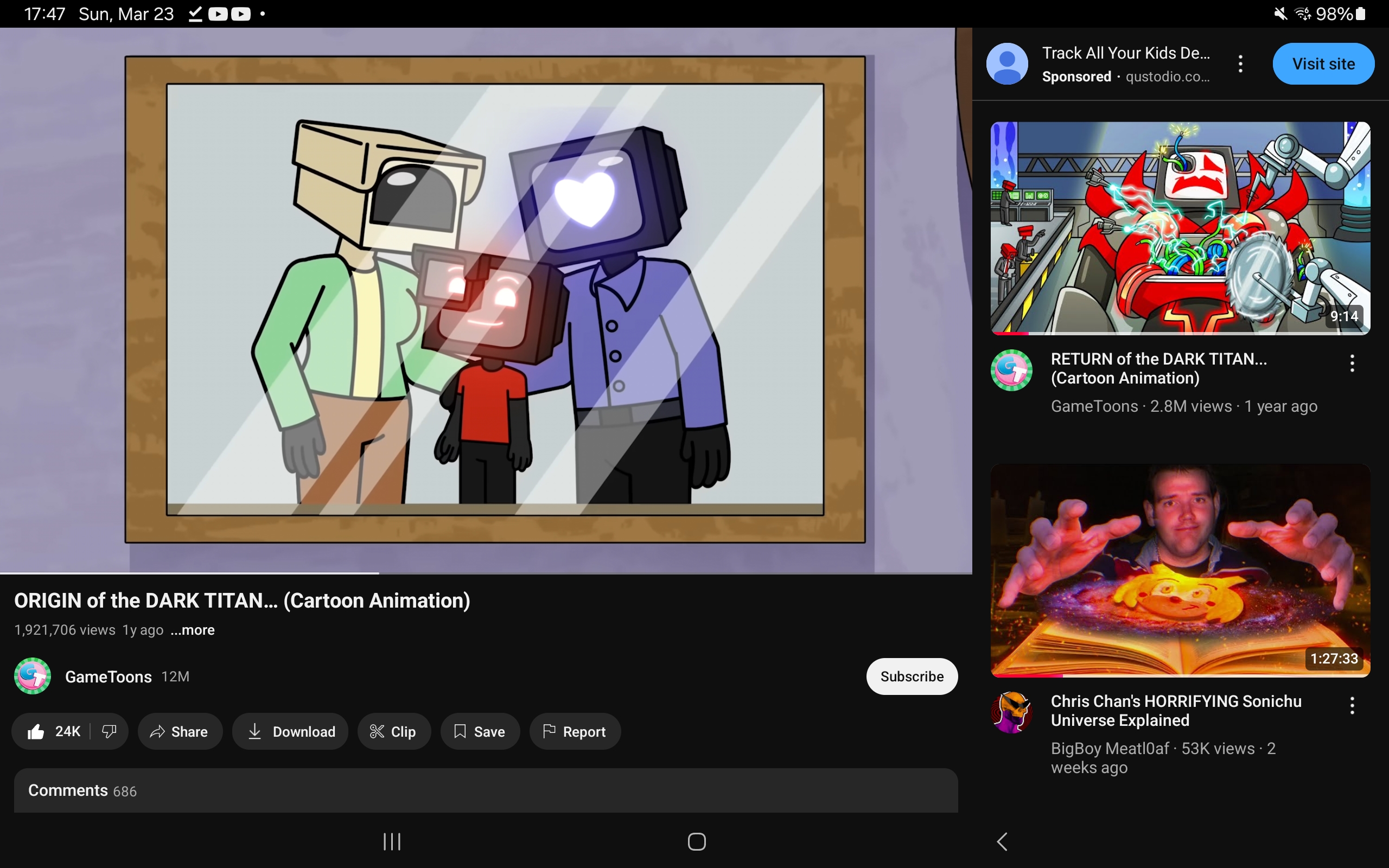
Task: Dislike the video with the thumbs-down icon
Action: pos(109,731)
